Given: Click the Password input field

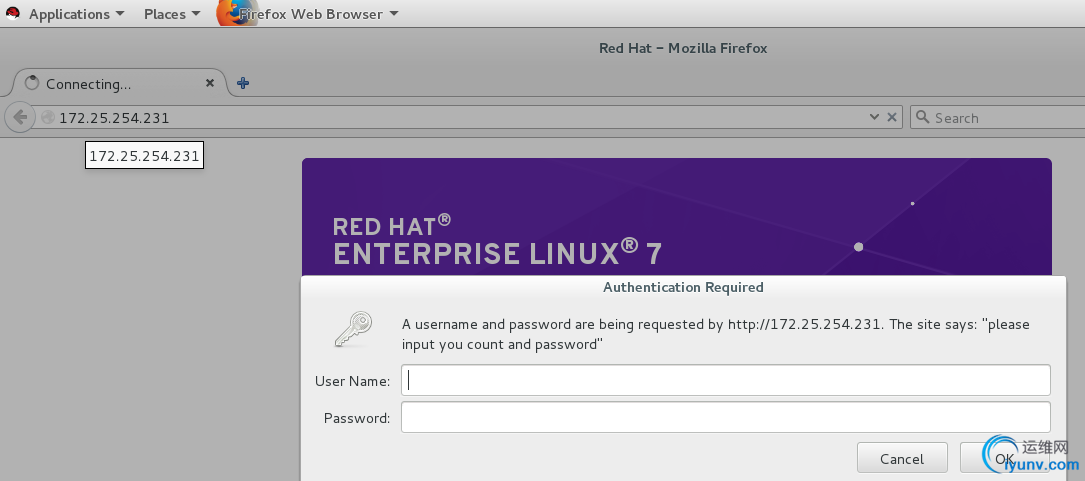Looking at the screenshot, I should 726,417.
